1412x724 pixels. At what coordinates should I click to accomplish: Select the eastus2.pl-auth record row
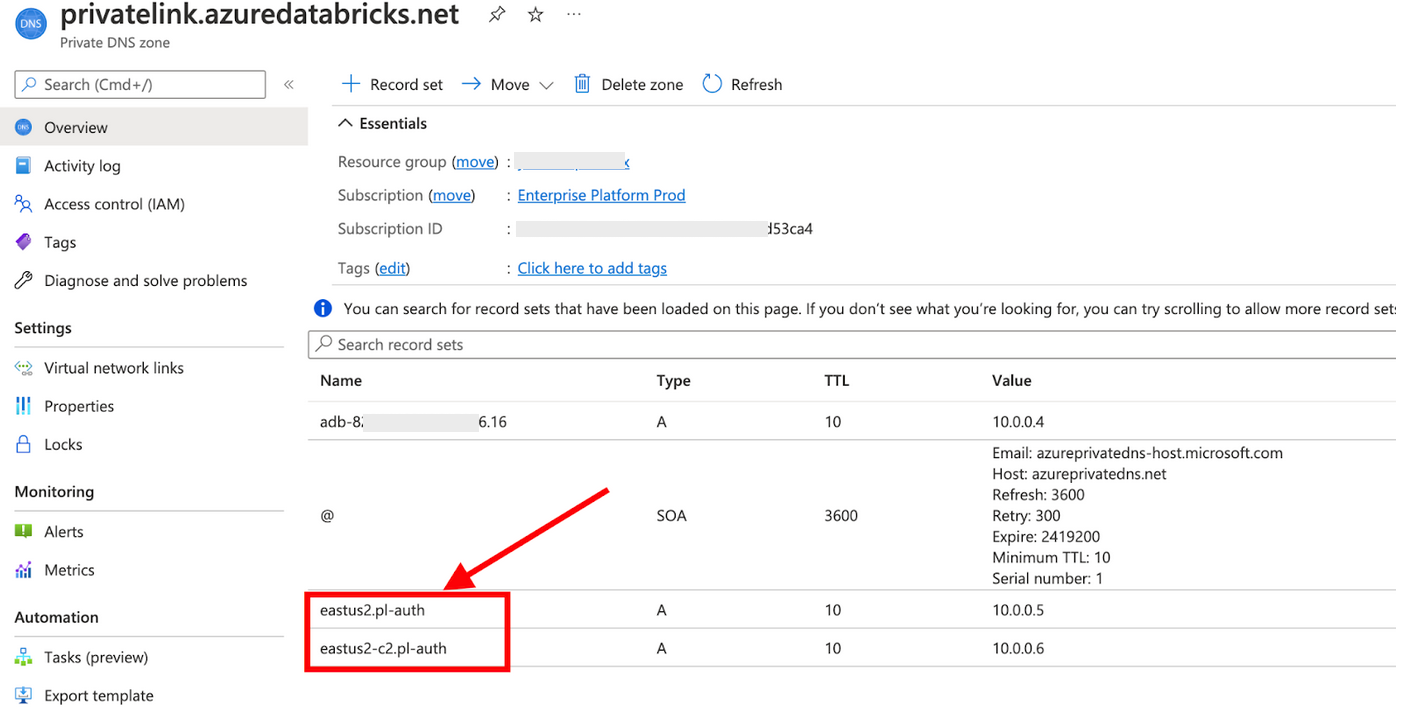click(373, 610)
